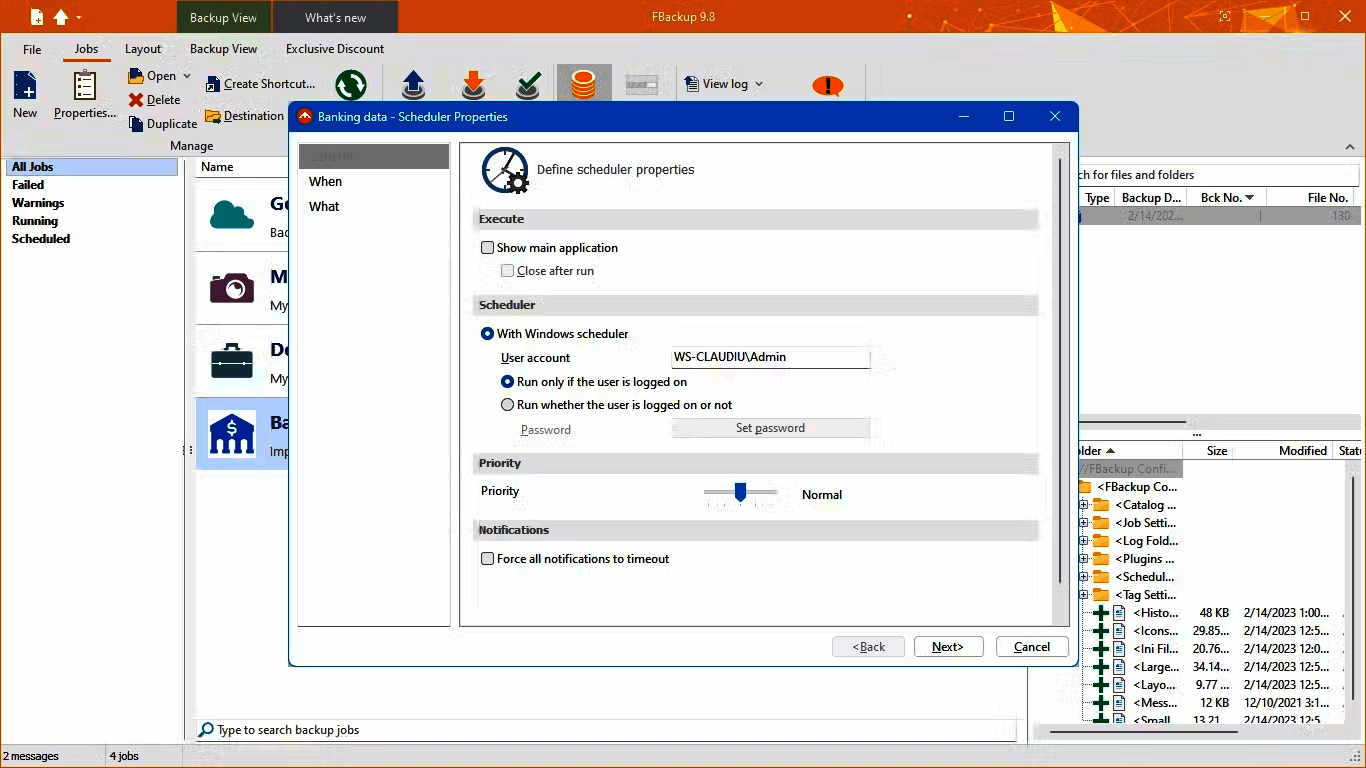Click the Next button in the dialog

(948, 647)
